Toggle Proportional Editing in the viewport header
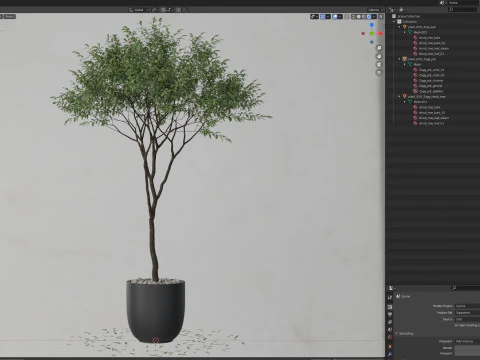The image size is (480, 360). [x=179, y=10]
